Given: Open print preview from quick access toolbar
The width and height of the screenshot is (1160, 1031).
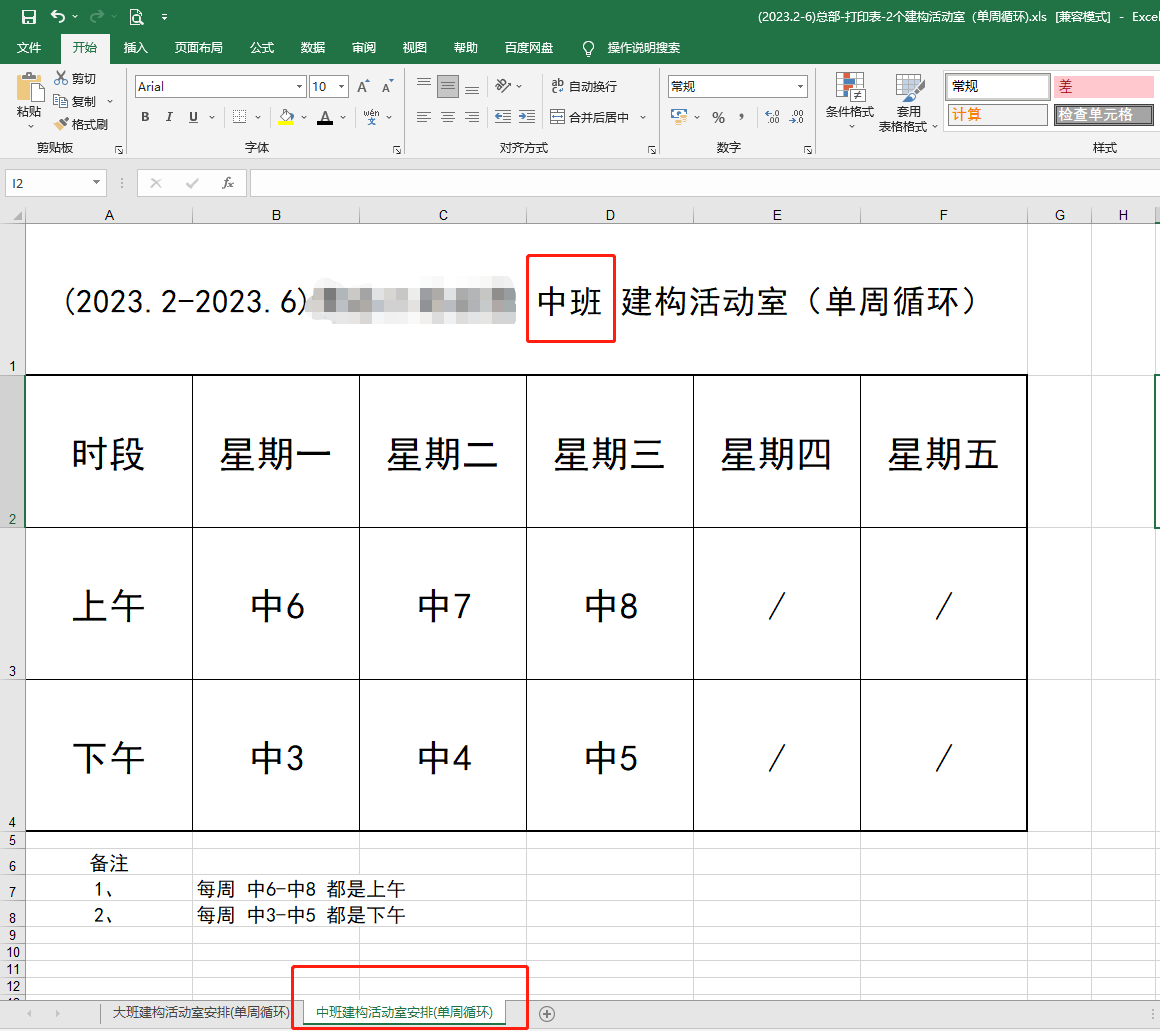Looking at the screenshot, I should (x=136, y=16).
